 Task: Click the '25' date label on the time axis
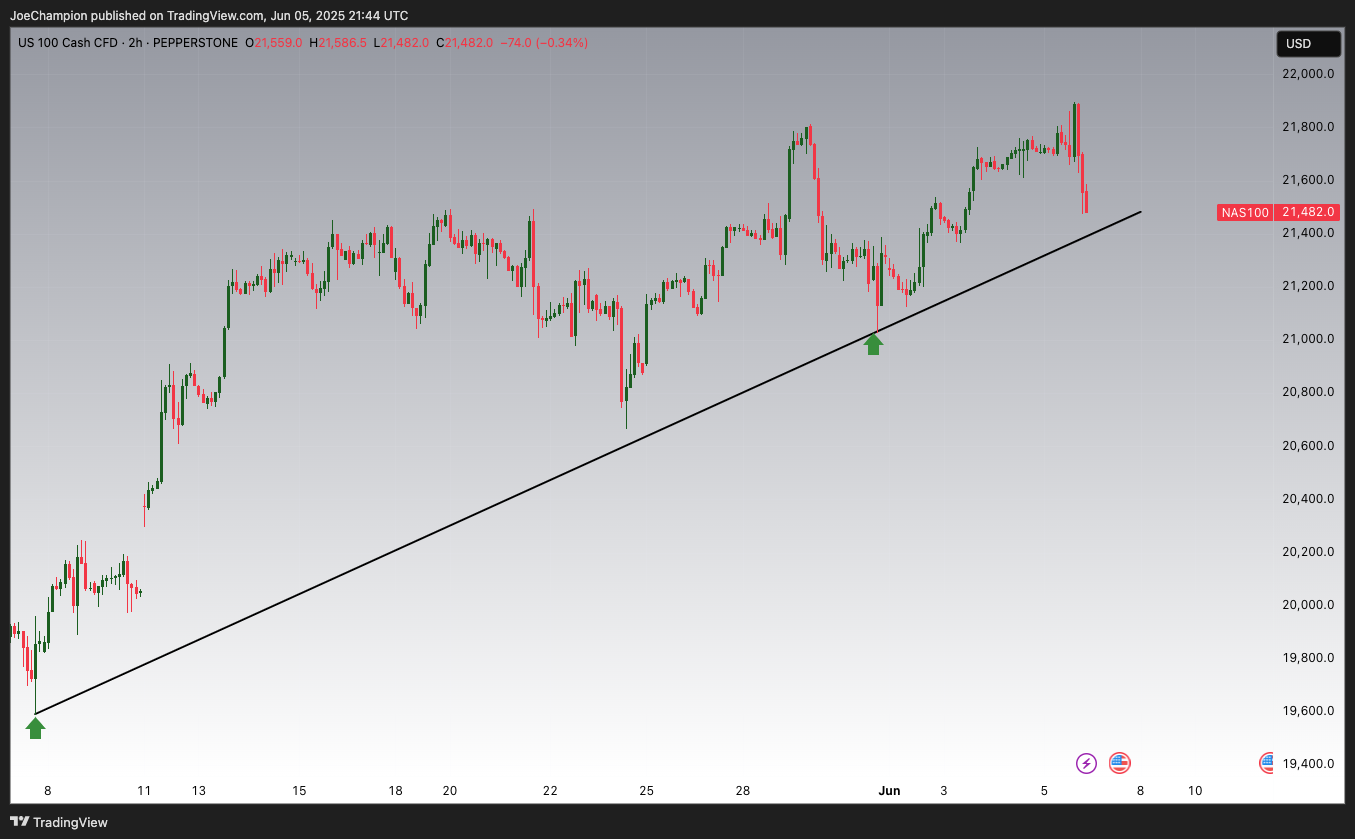[647, 791]
